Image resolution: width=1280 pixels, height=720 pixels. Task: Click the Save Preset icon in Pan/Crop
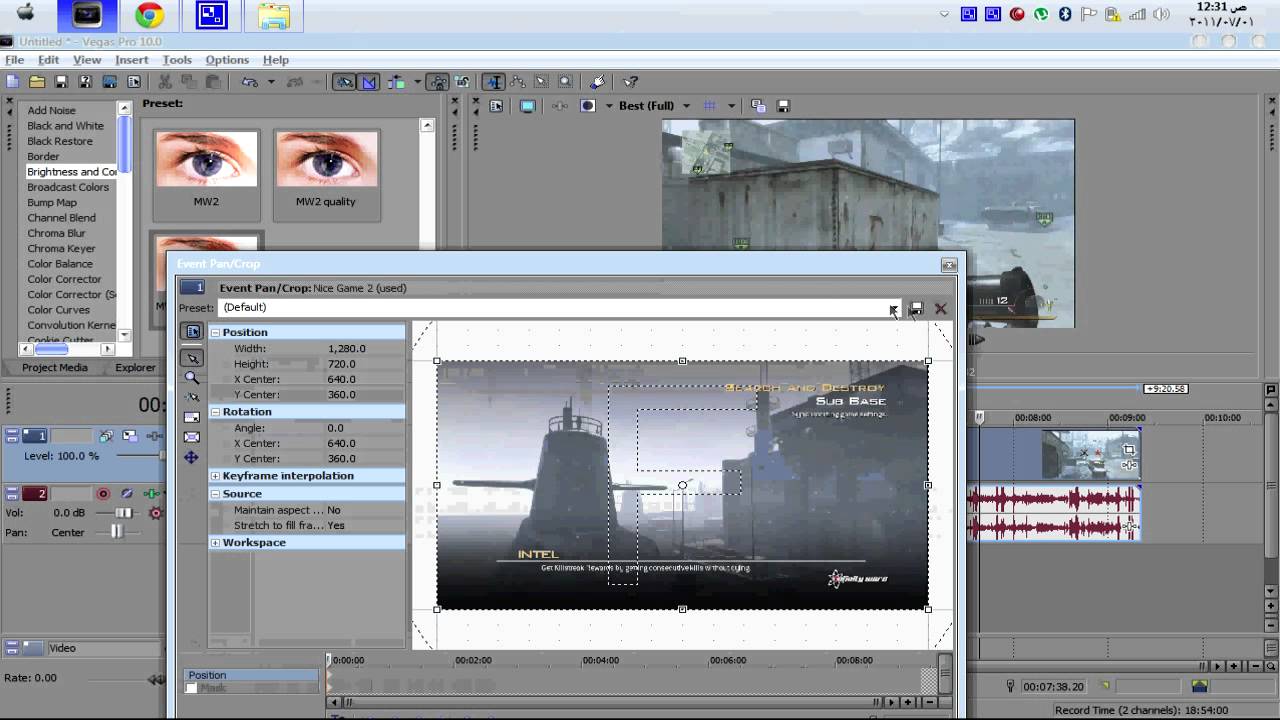[916, 309]
